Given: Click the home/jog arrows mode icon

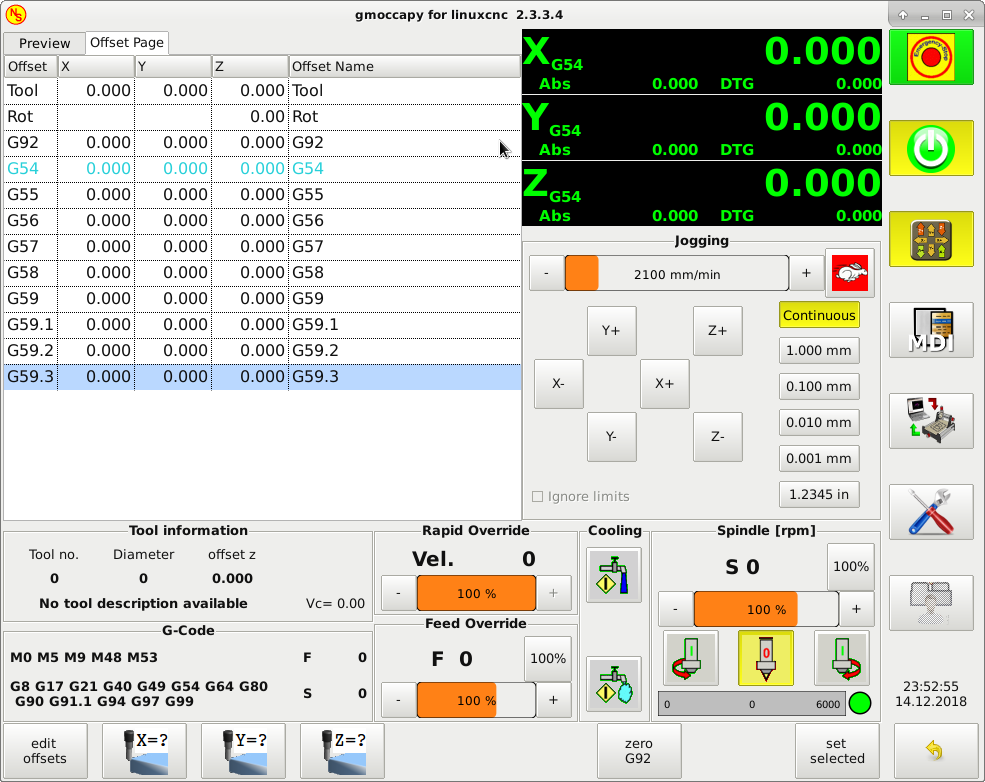Looking at the screenshot, I should coord(931,239).
